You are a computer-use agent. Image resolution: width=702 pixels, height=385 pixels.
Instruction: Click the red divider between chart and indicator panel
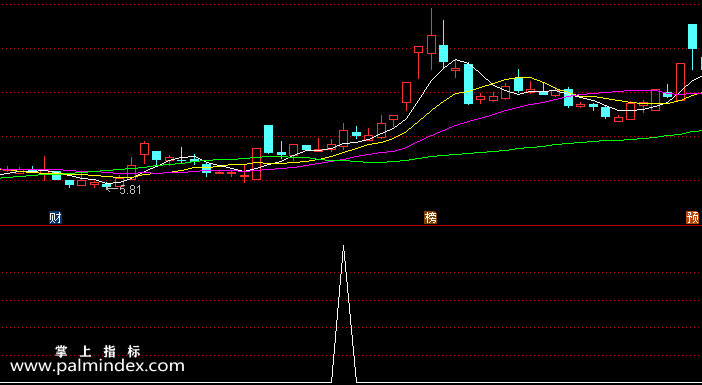tap(351, 226)
